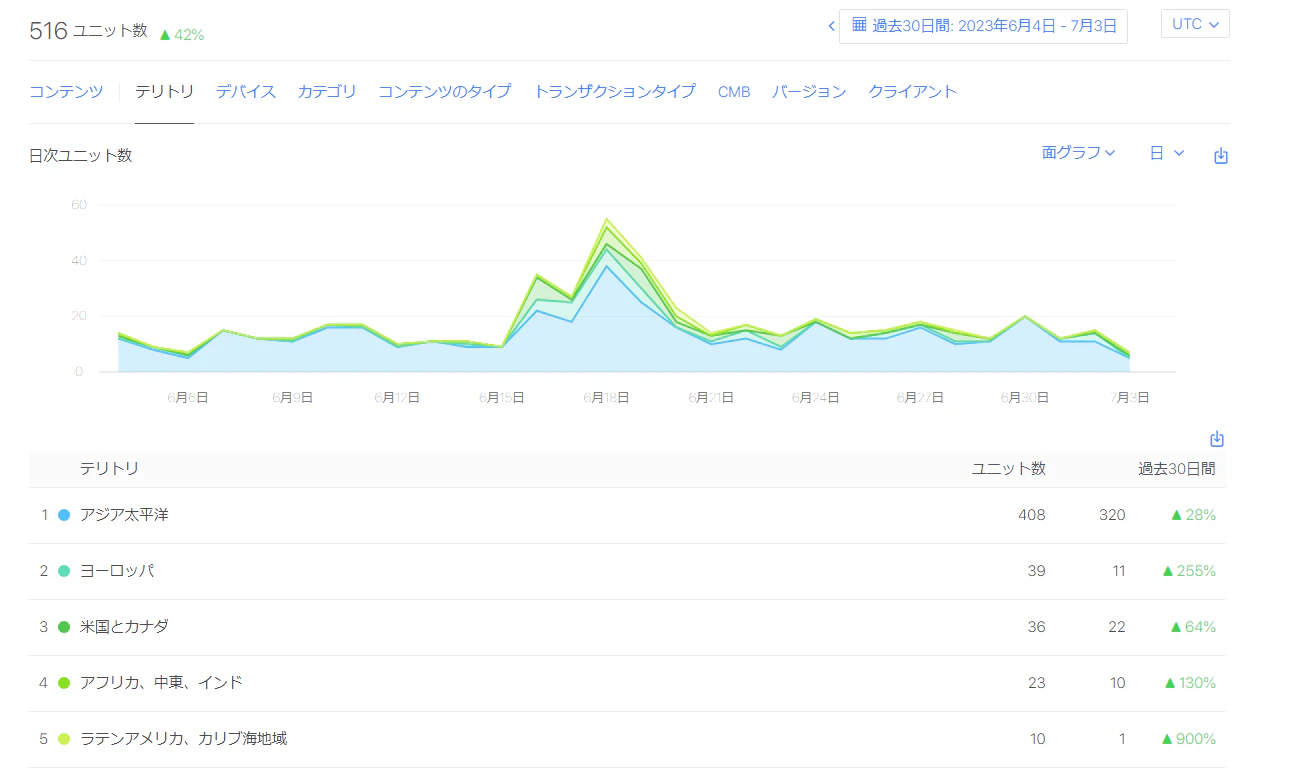
Task: Click the 900% change value
Action: (x=1189, y=739)
